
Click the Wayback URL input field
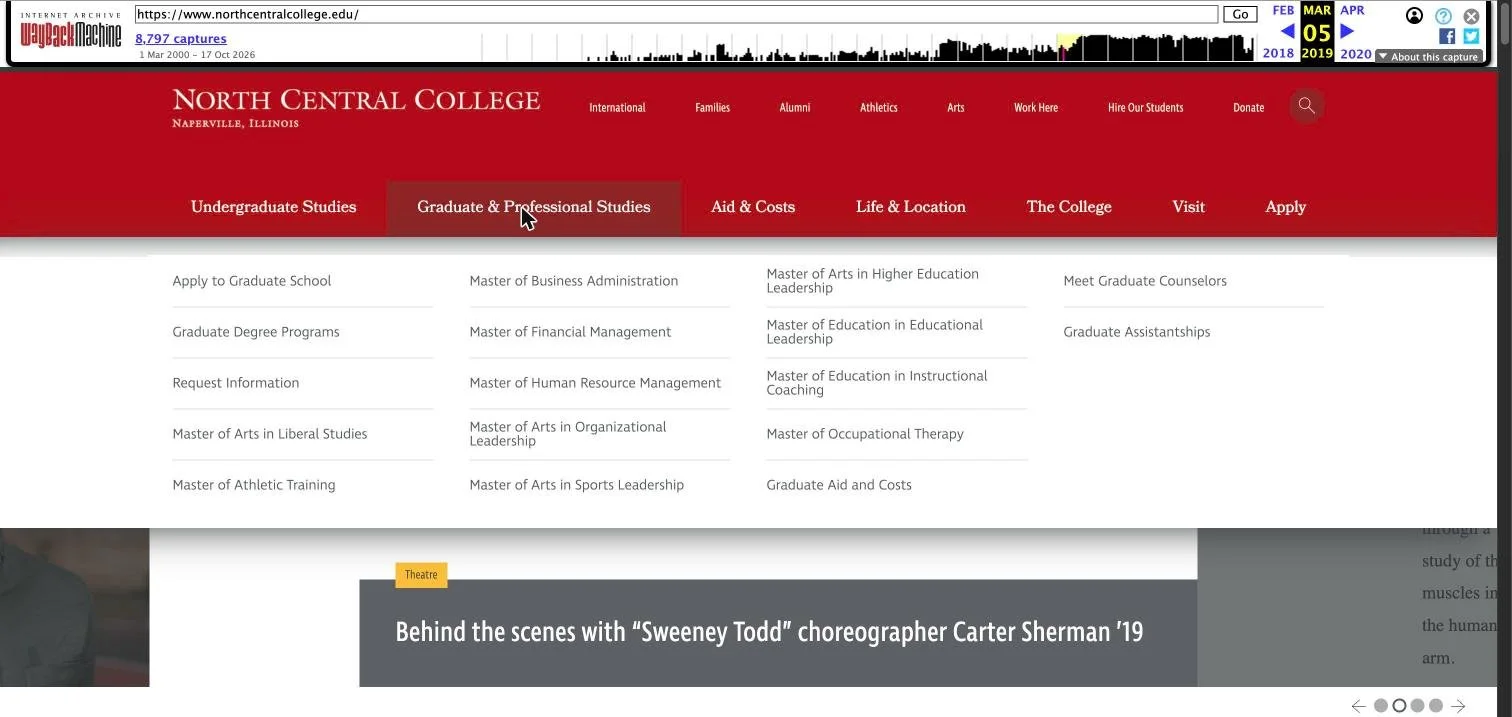tap(676, 14)
